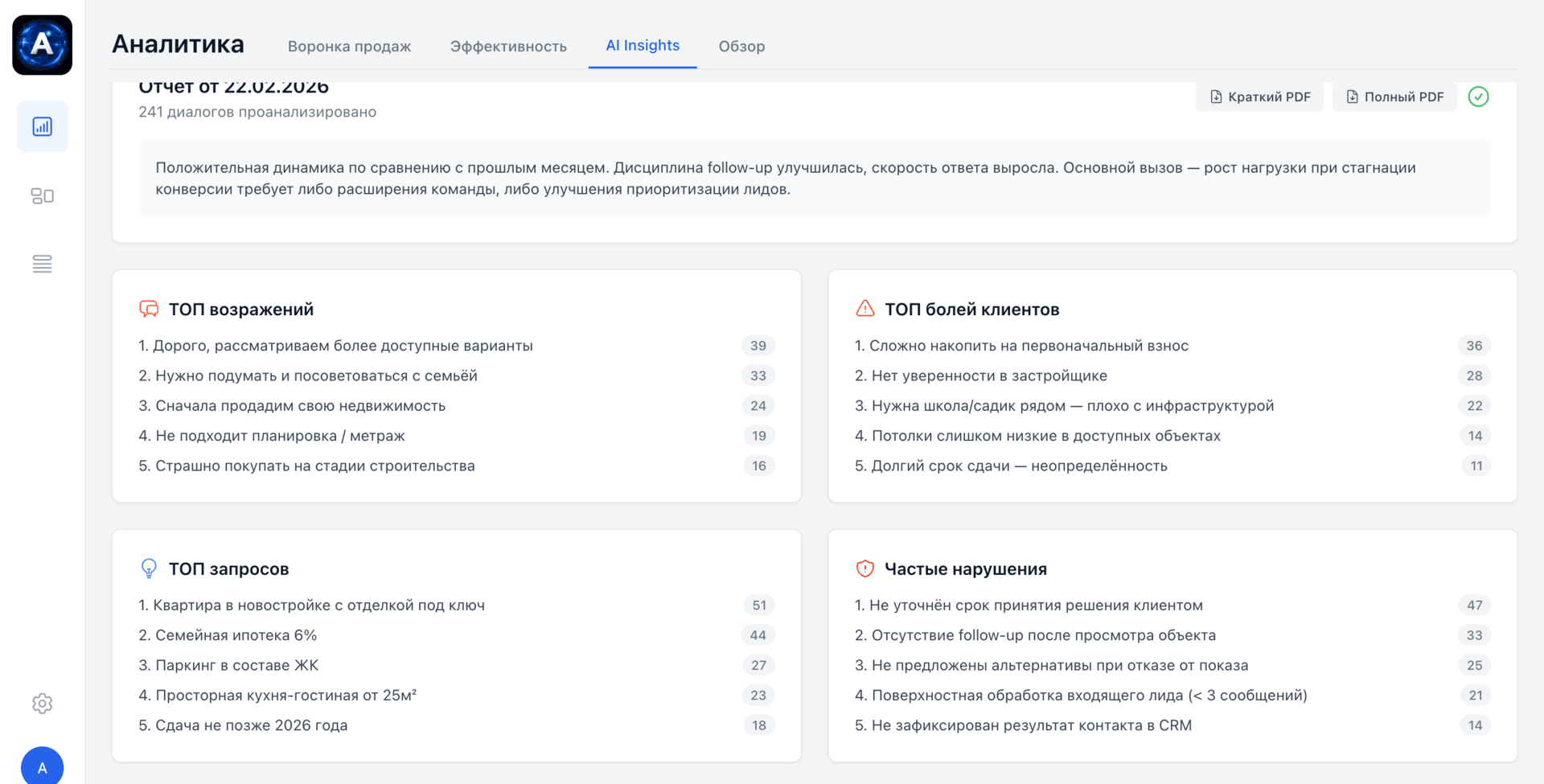Download the Полный PDF report
Image resolution: width=1544 pixels, height=784 pixels.
[1394, 96]
